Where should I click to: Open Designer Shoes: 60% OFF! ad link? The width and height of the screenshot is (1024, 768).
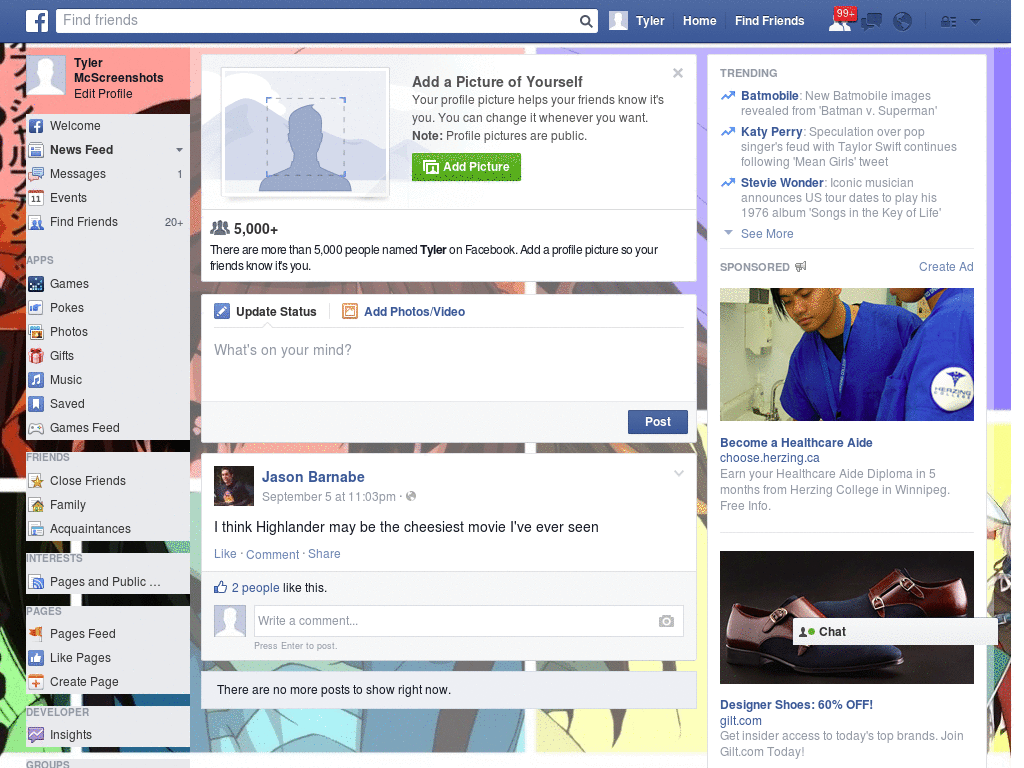point(796,705)
